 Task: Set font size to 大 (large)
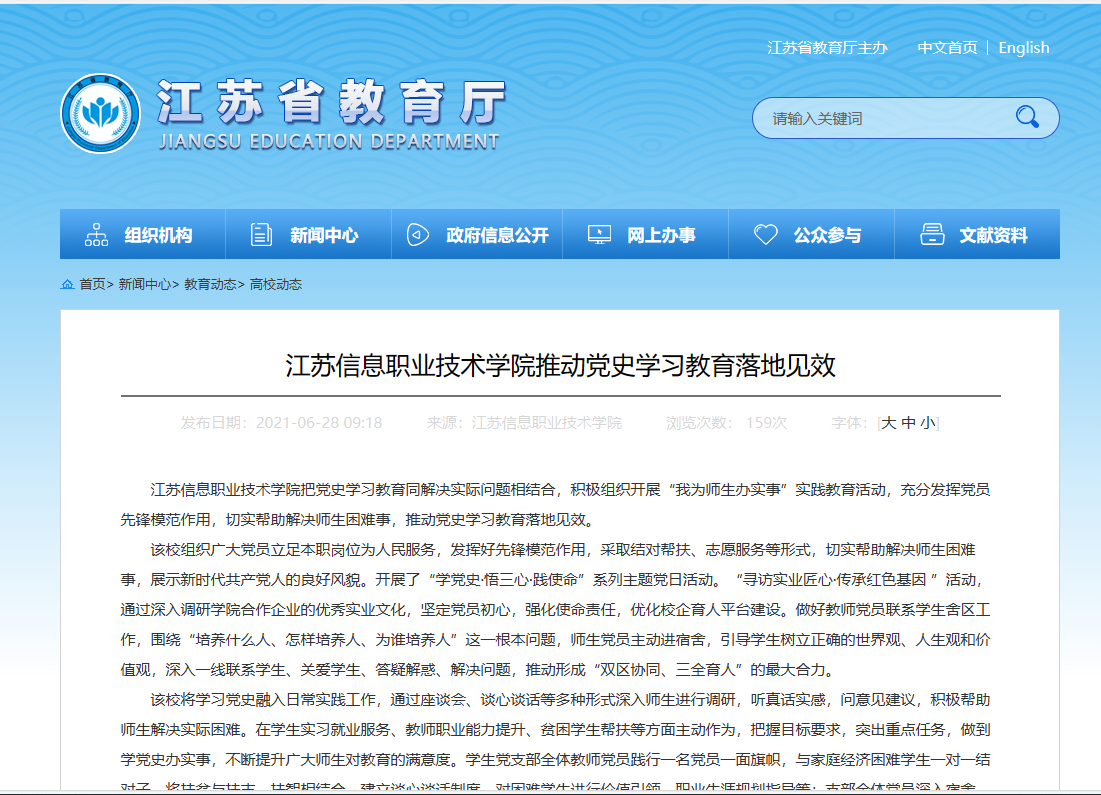point(888,423)
